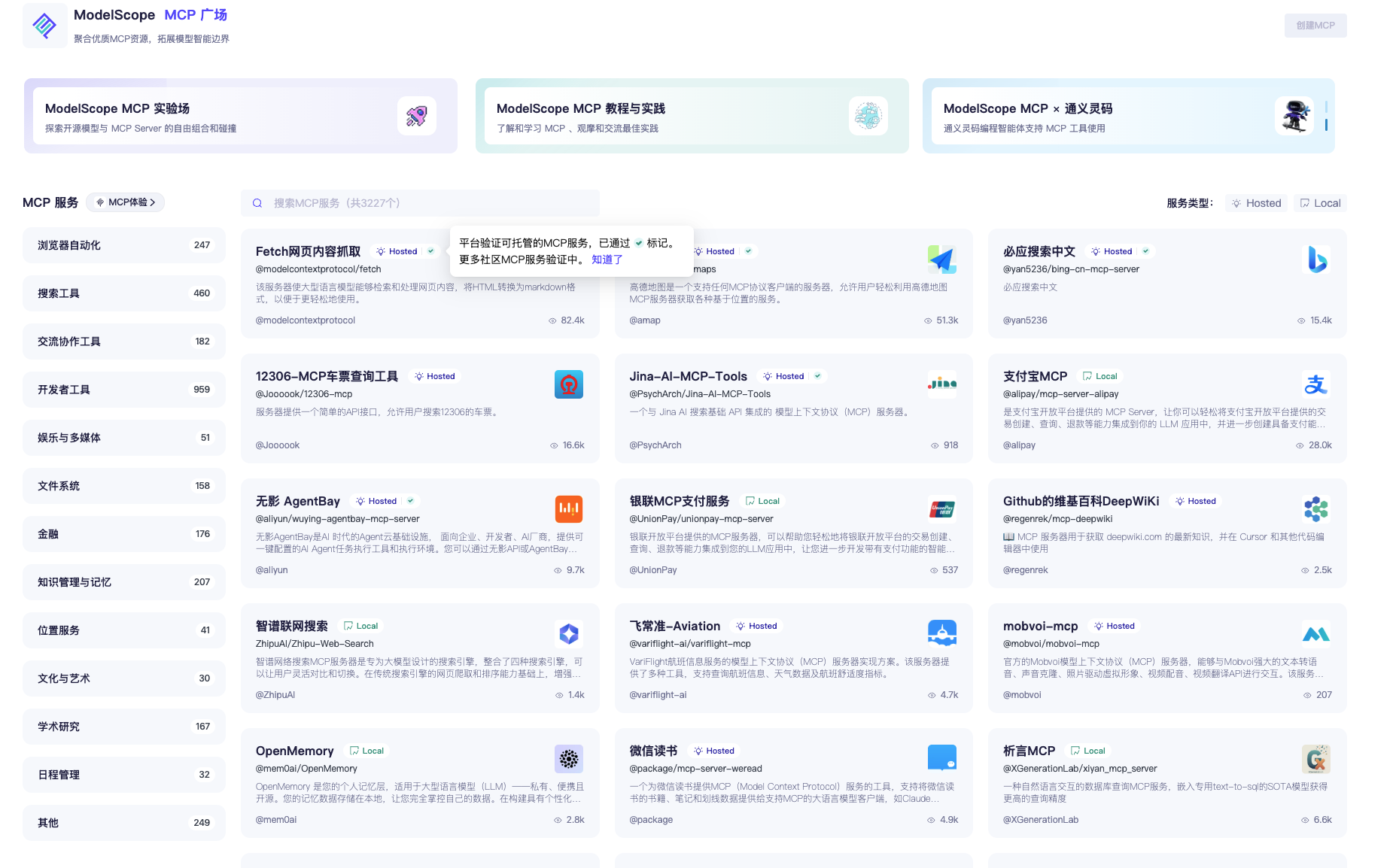Image resolution: width=1399 pixels, height=868 pixels.
Task: Open Fetch网页内容抓取 card title
Action: [309, 251]
